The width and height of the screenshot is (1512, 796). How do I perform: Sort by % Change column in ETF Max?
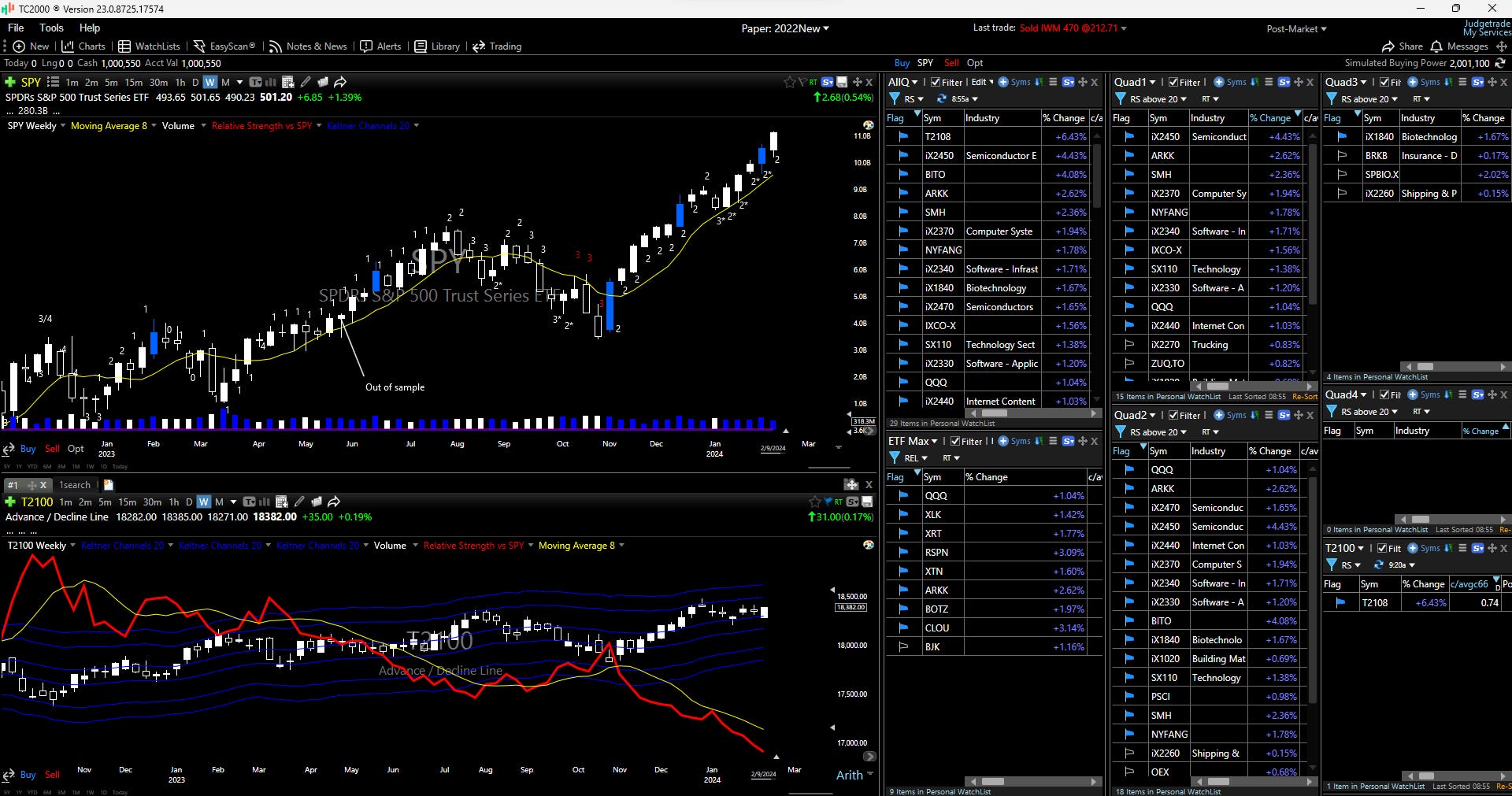pyautogui.click(x=1025, y=477)
